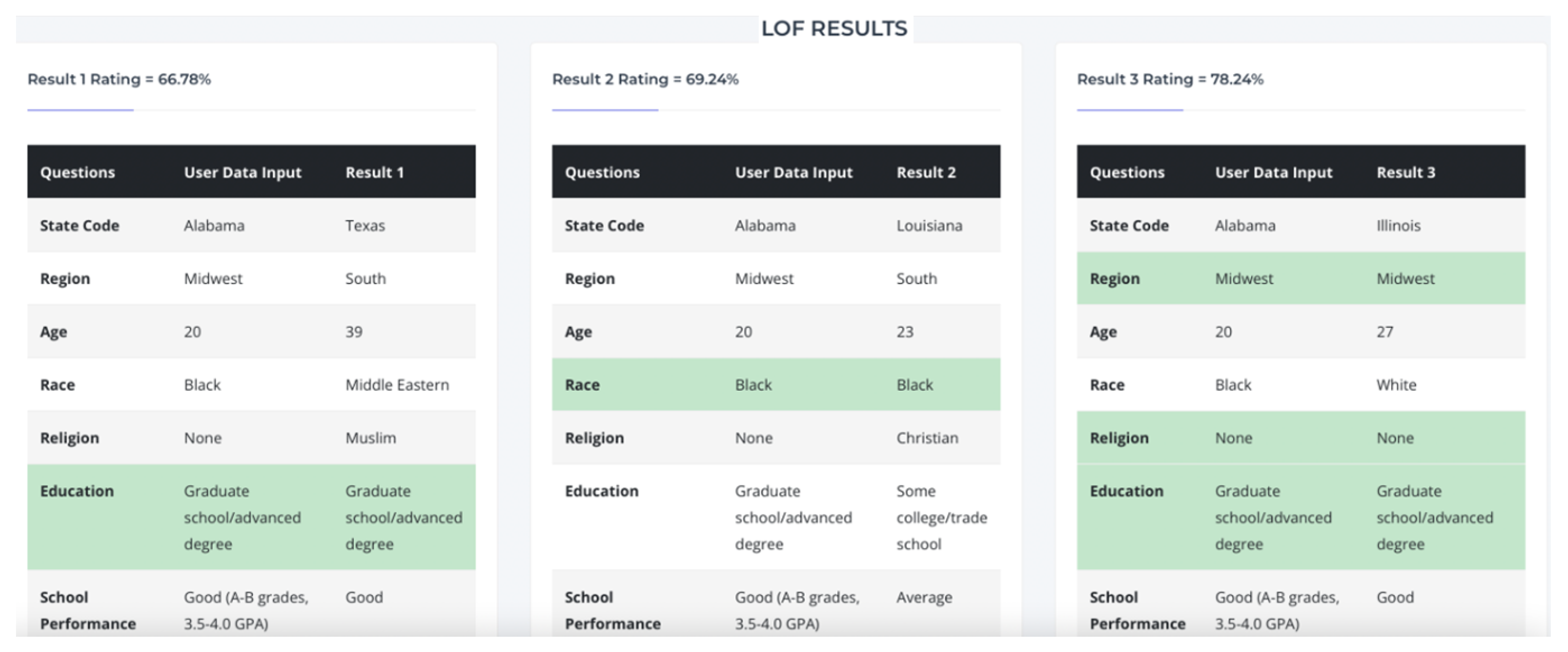Screen dimensions: 1568x652
Task: Select the "Middle Eastern" race value
Action: pyautogui.click(x=397, y=385)
